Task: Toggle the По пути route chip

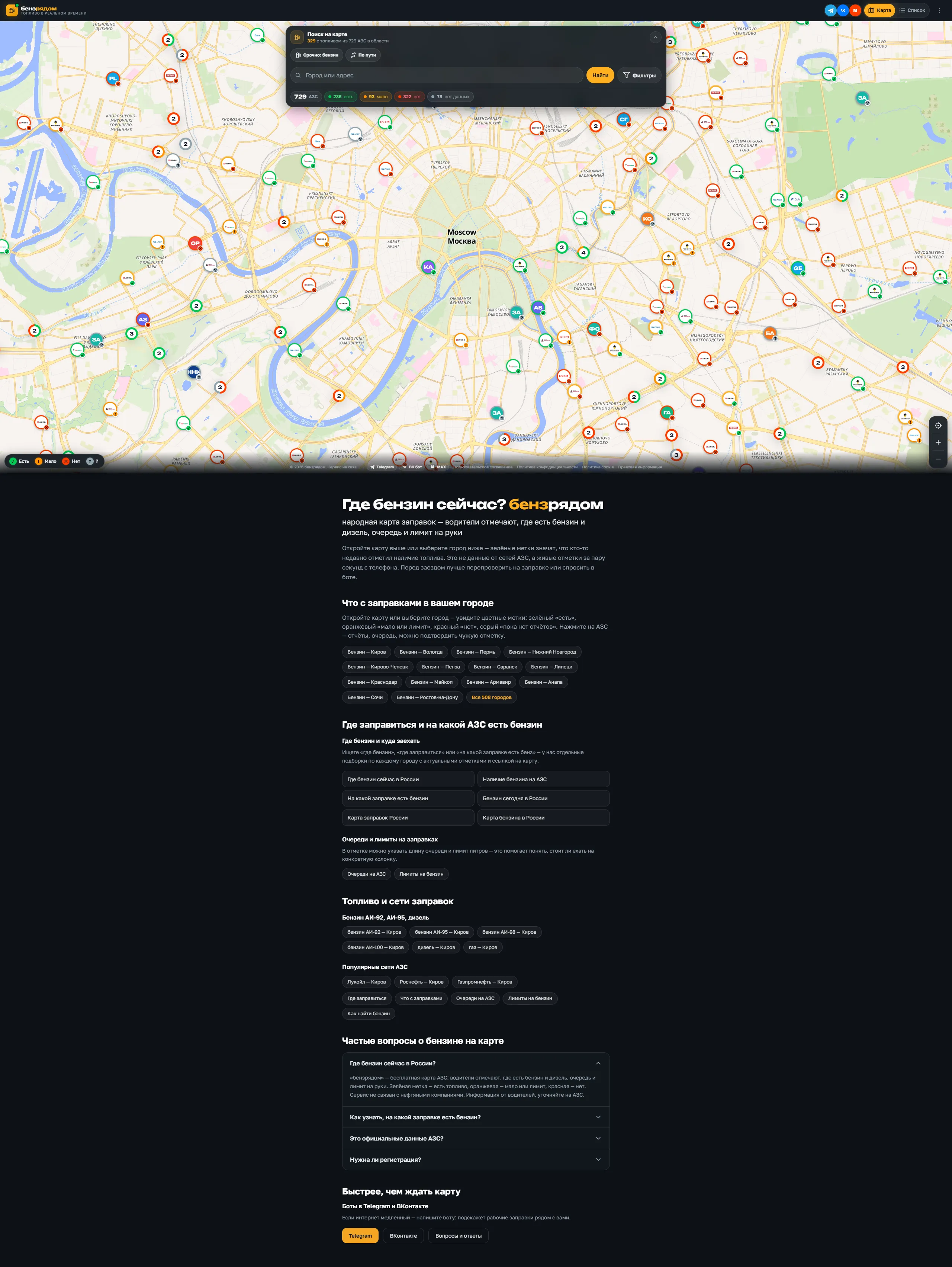Action: 363,55
